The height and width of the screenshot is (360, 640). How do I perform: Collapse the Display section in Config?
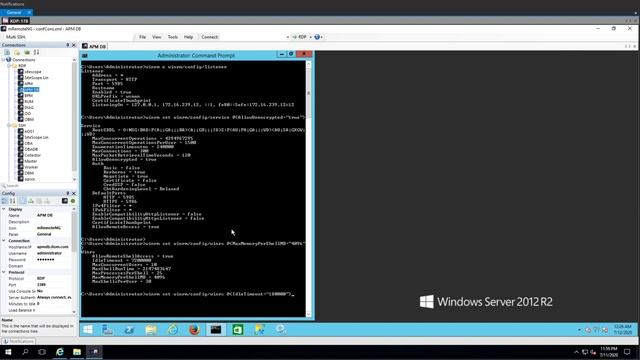[x=4, y=209]
